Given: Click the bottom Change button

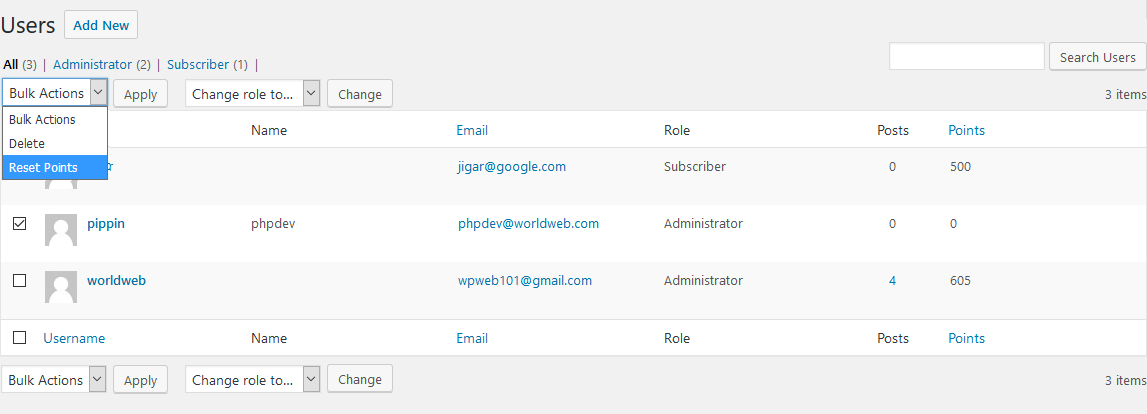Looking at the screenshot, I should [x=360, y=380].
